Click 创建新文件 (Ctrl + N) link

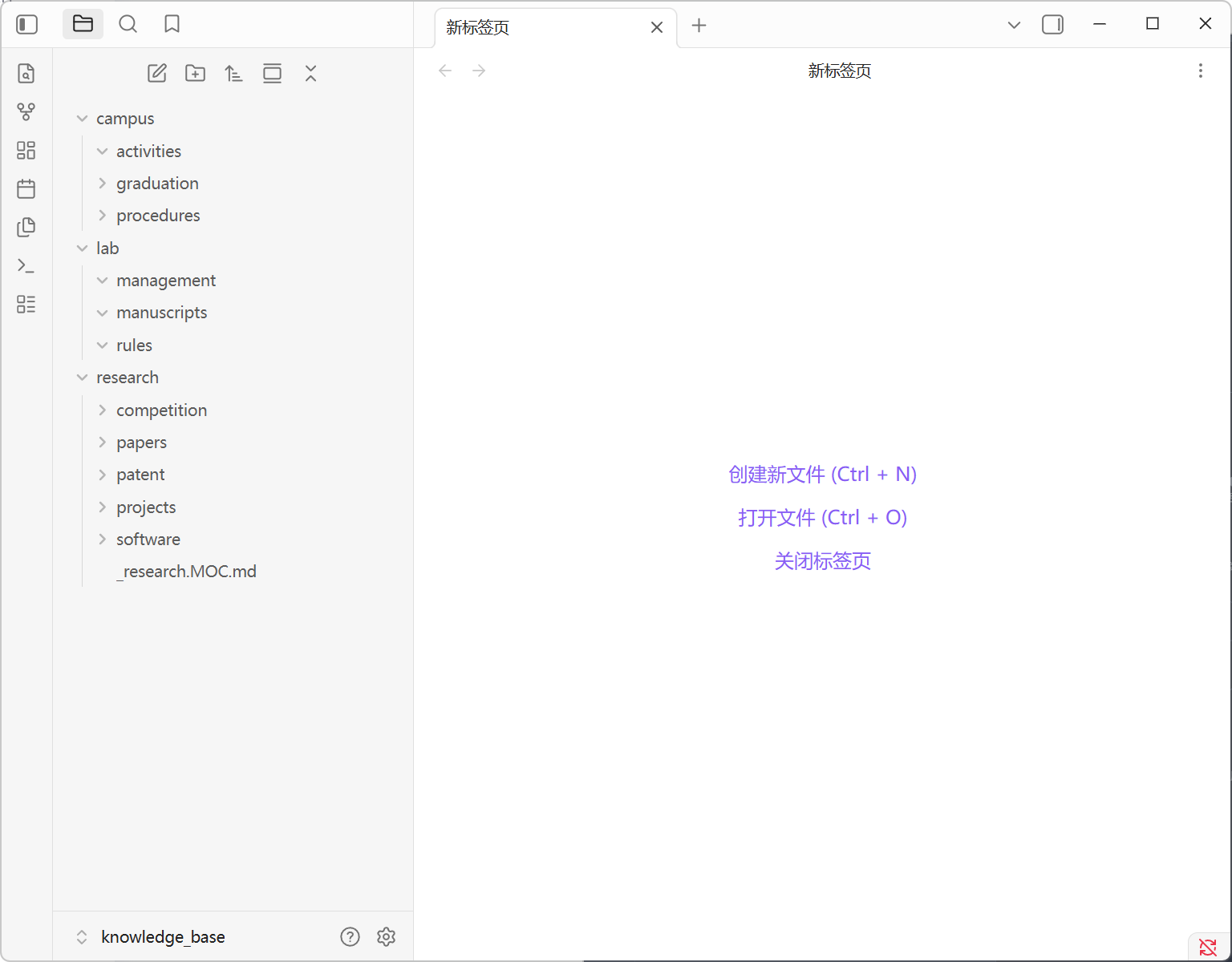coord(822,475)
